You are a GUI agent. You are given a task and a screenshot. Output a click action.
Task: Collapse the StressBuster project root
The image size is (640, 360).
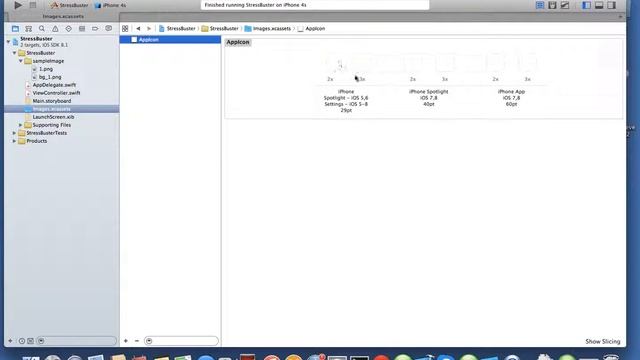coord(8,41)
